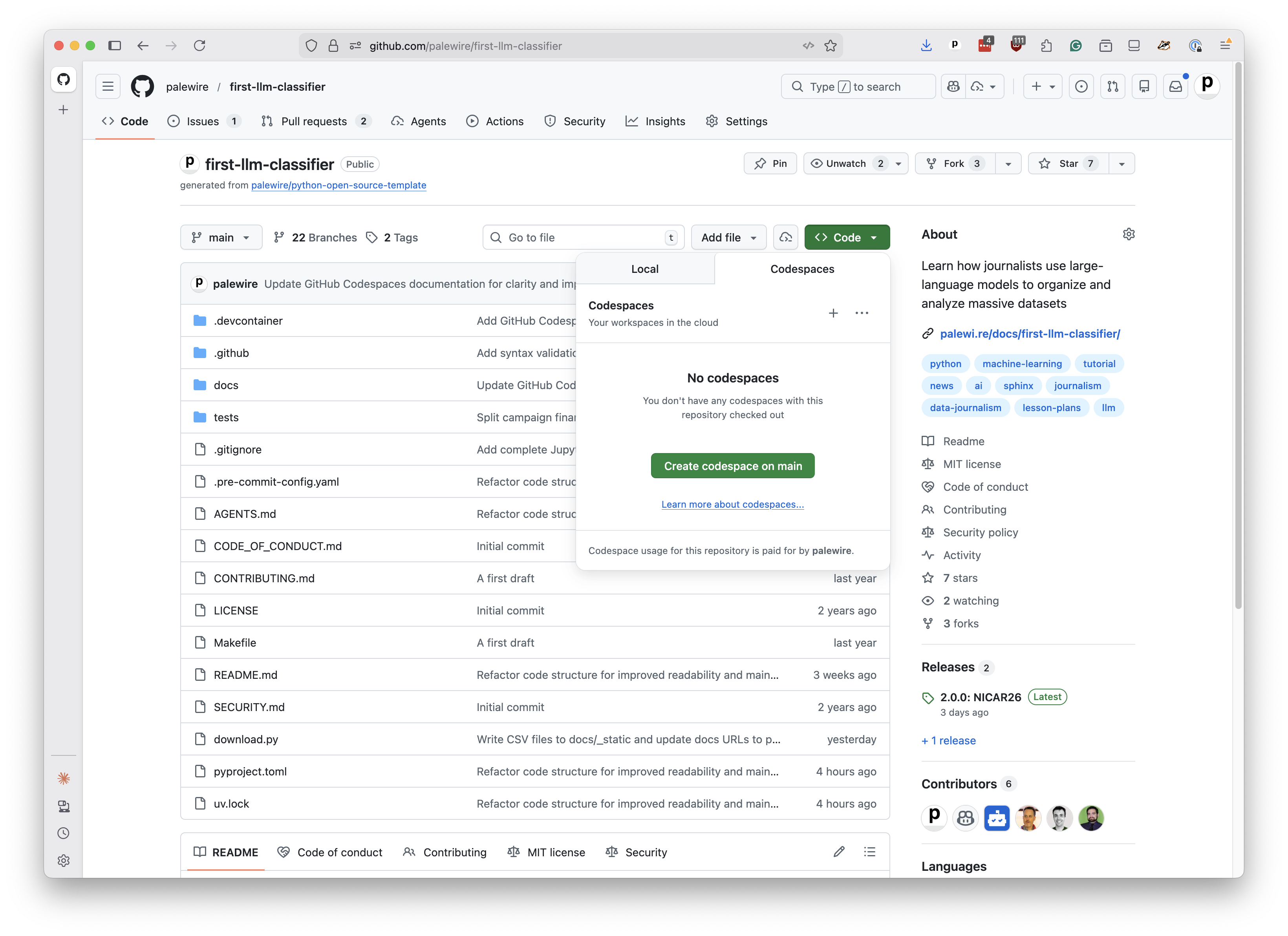Open the Add file dropdown
Image resolution: width=1288 pixels, height=936 pixels.
coord(728,238)
